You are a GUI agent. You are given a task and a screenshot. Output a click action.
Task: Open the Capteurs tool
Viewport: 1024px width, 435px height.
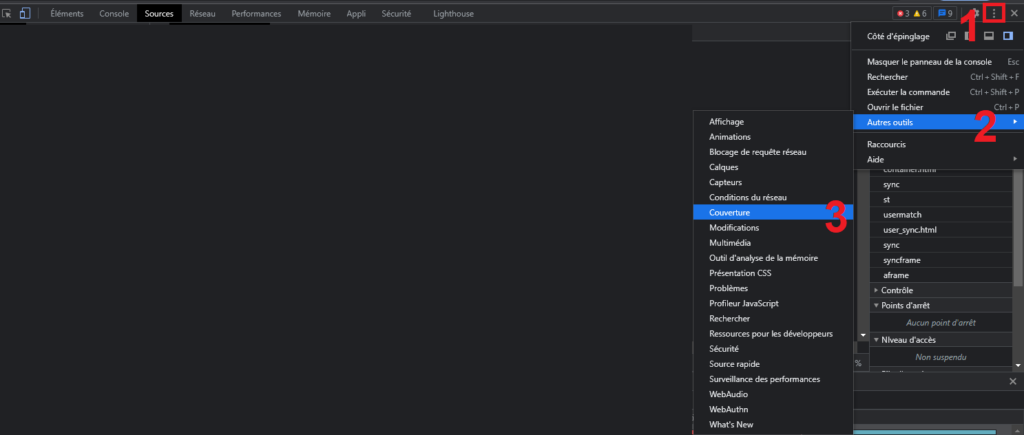coord(773,182)
